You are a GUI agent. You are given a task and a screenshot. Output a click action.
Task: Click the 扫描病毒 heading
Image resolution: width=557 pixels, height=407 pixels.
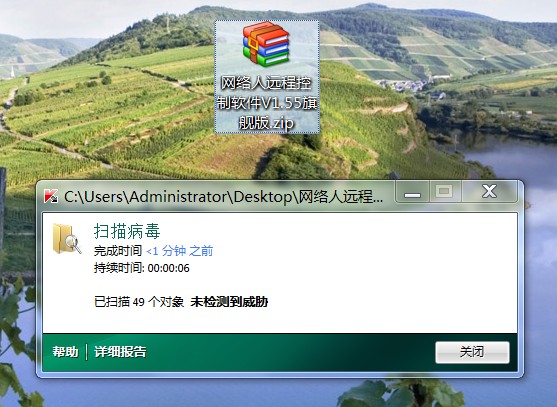[127, 231]
